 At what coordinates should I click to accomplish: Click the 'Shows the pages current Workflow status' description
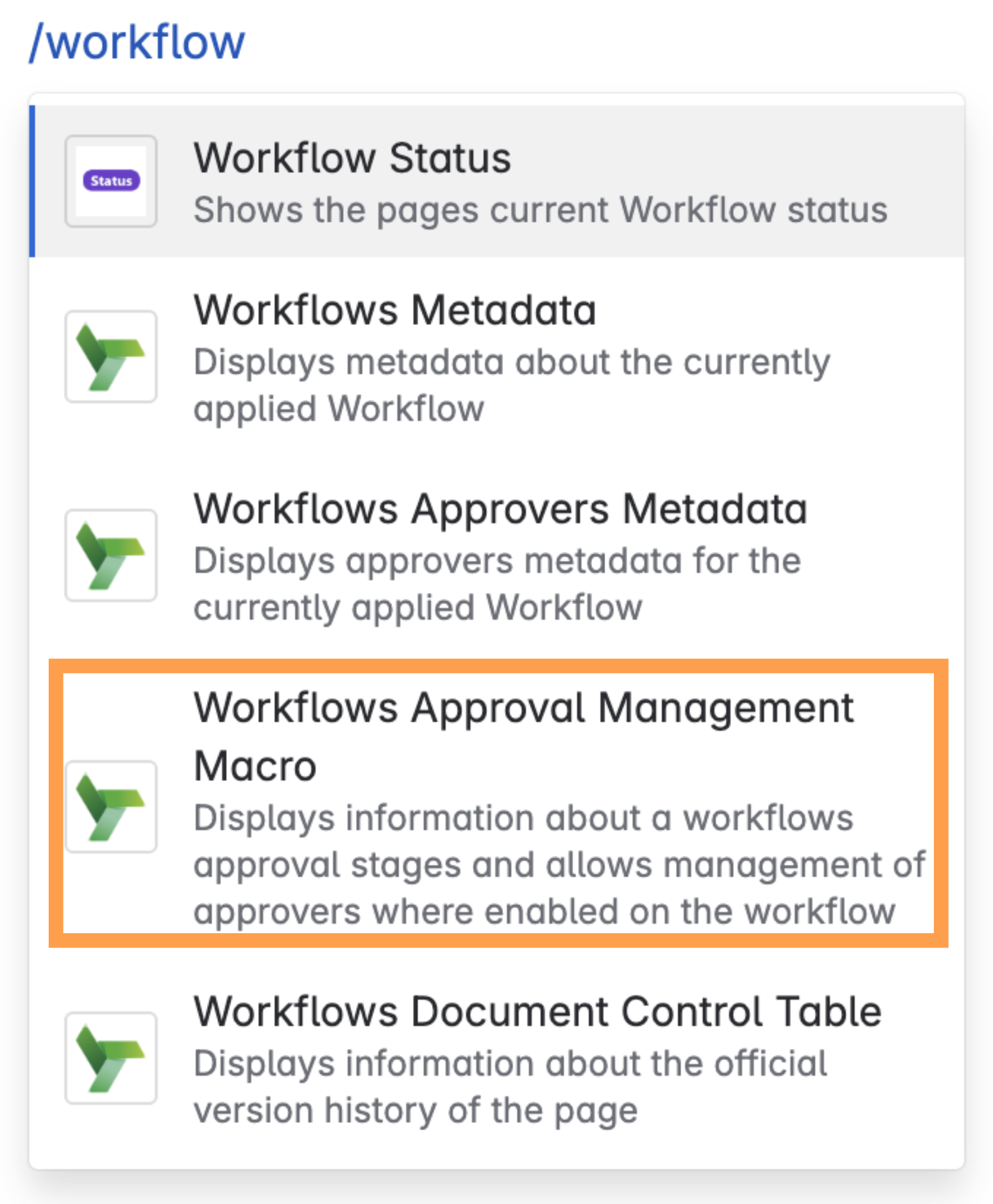pos(540,210)
